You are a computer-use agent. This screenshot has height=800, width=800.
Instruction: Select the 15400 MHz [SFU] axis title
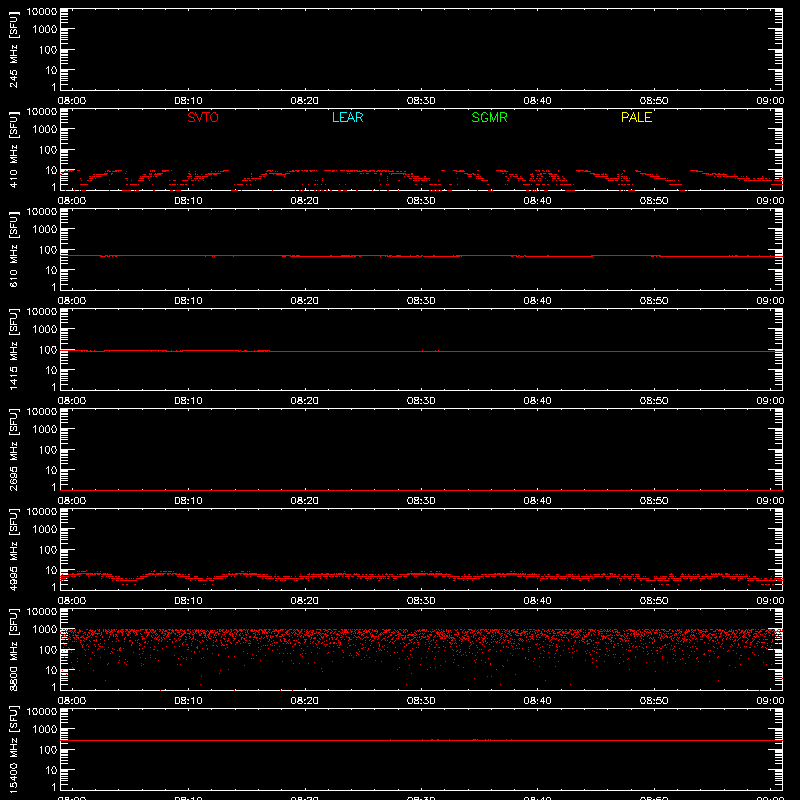(13, 749)
